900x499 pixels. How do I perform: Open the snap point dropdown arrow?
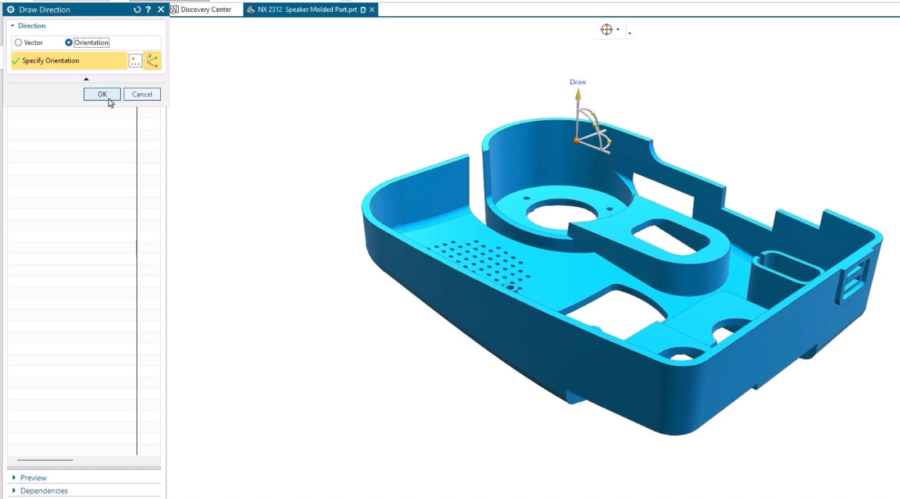619,30
